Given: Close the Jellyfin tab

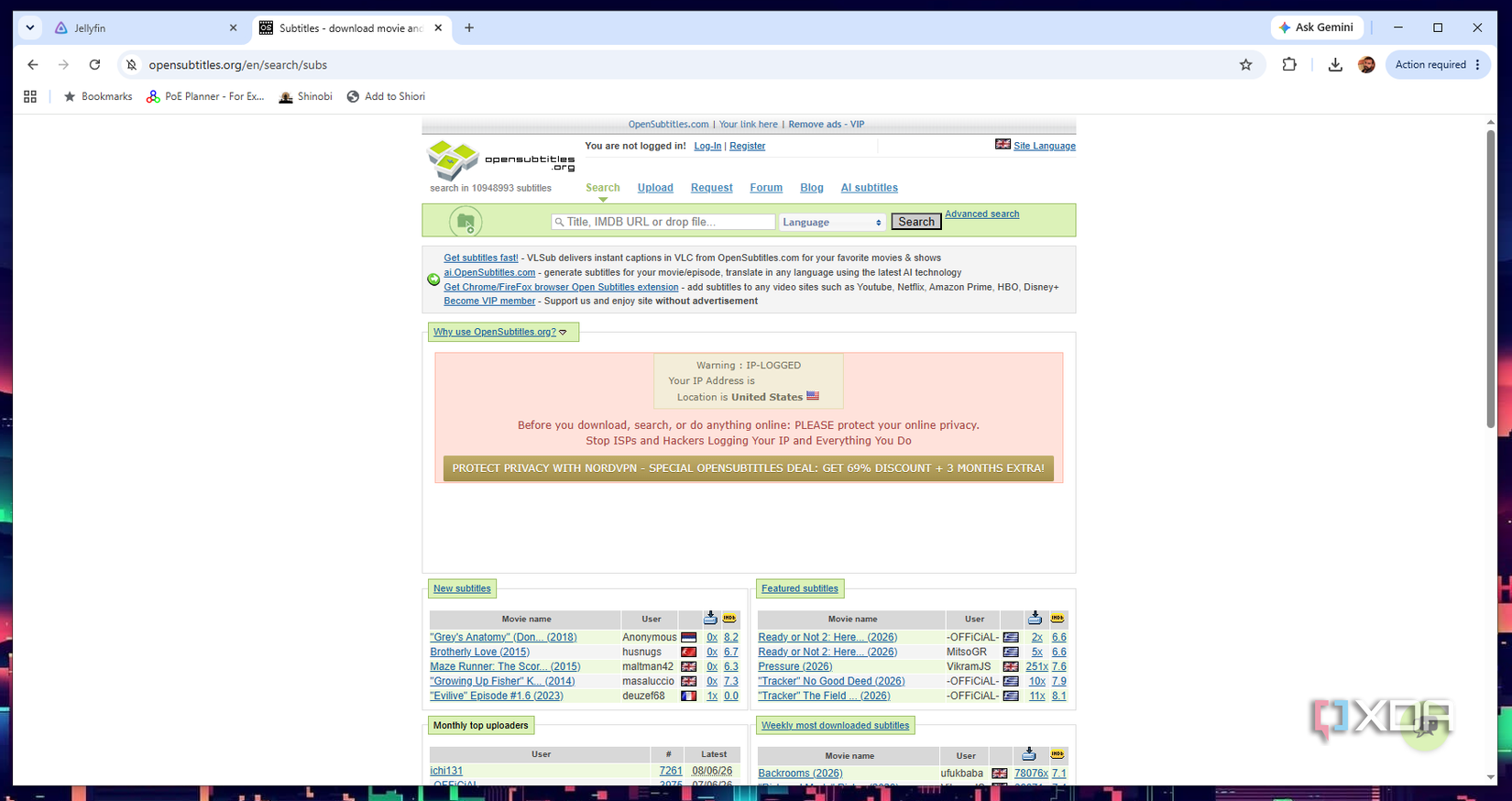Looking at the screenshot, I should click(233, 28).
